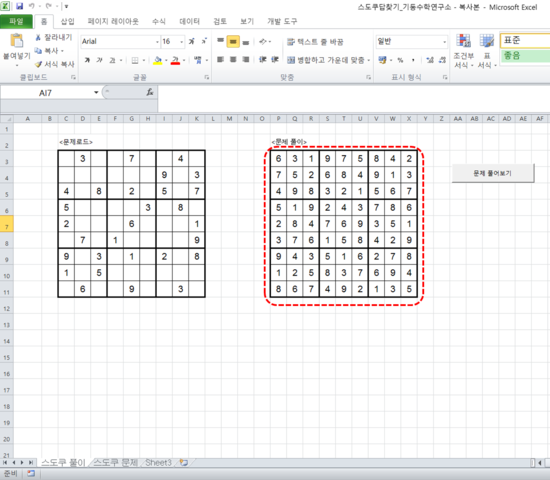Apply red font color
The width and height of the screenshot is (550, 480).
point(175,60)
